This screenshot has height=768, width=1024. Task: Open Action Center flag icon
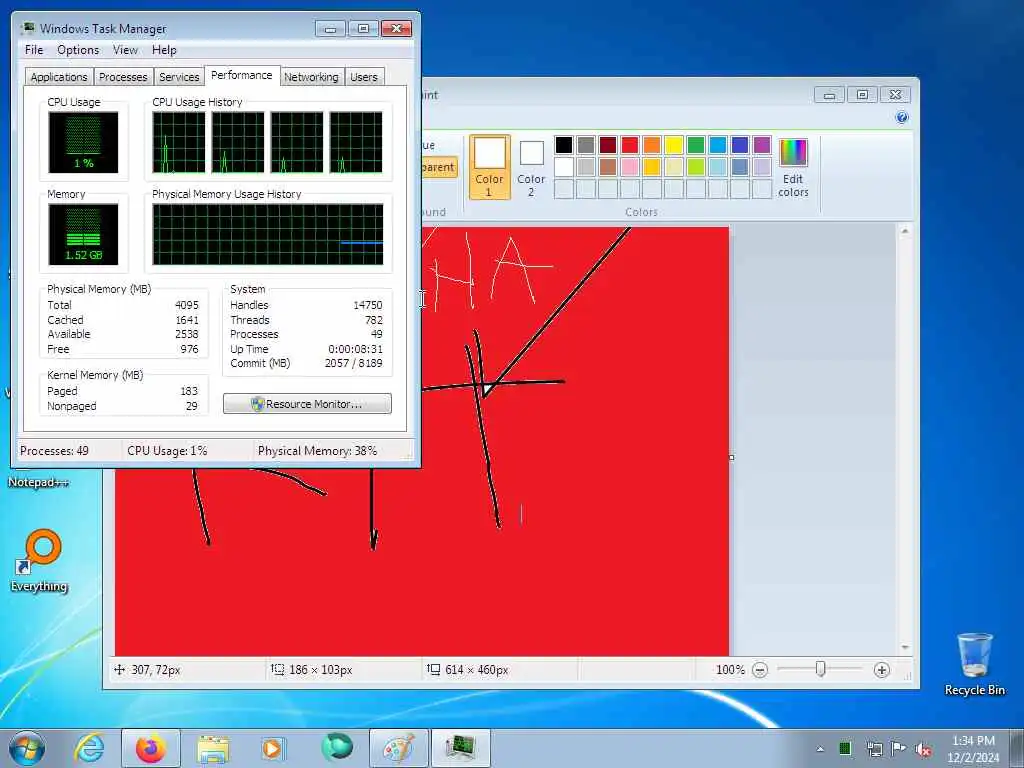[x=899, y=748]
